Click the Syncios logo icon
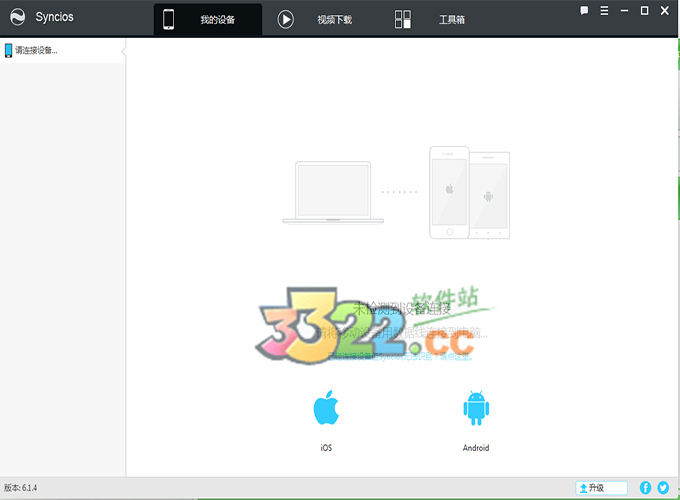 pyautogui.click(x=17, y=17)
